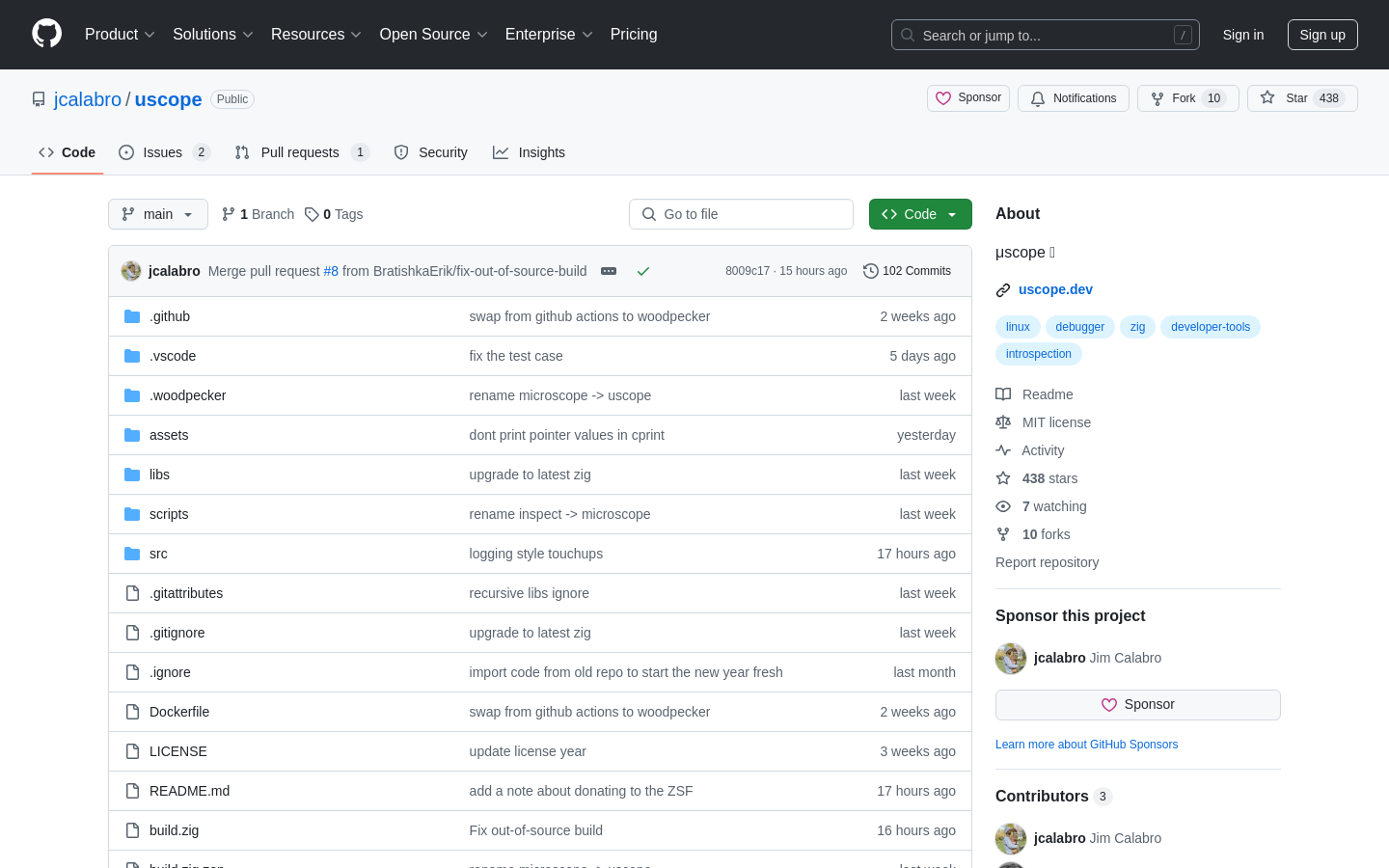The height and width of the screenshot is (868, 1389).
Task: Open commit 'logging style touchups'
Action: click(536, 554)
